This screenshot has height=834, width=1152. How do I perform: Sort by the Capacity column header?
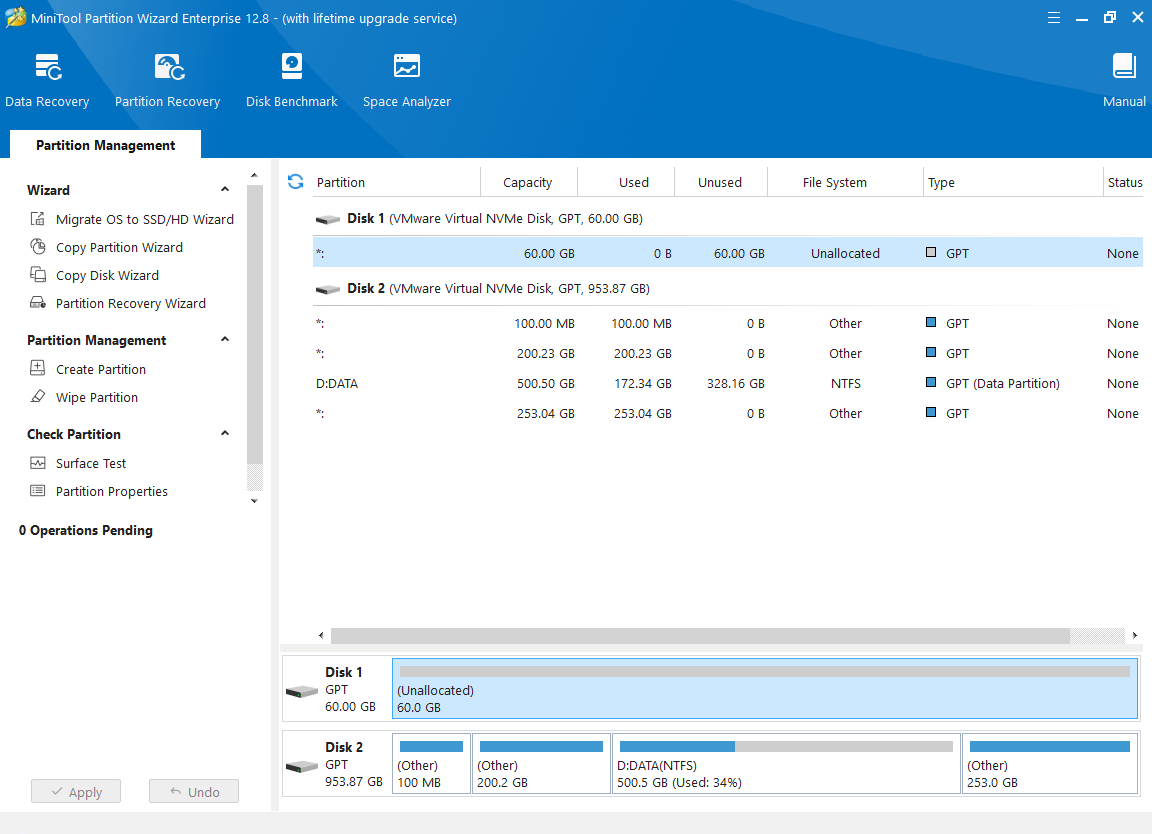coord(527,182)
